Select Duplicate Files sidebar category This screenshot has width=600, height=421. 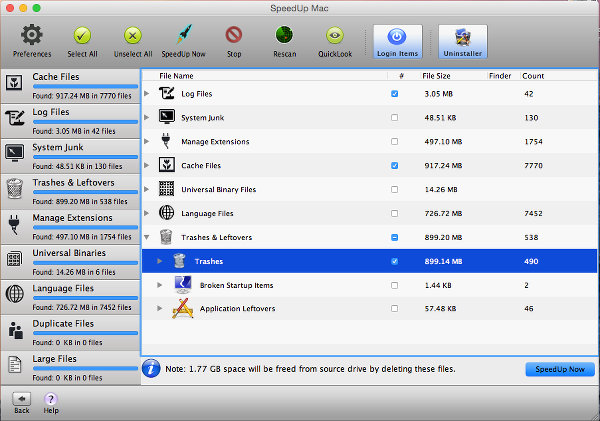point(70,333)
